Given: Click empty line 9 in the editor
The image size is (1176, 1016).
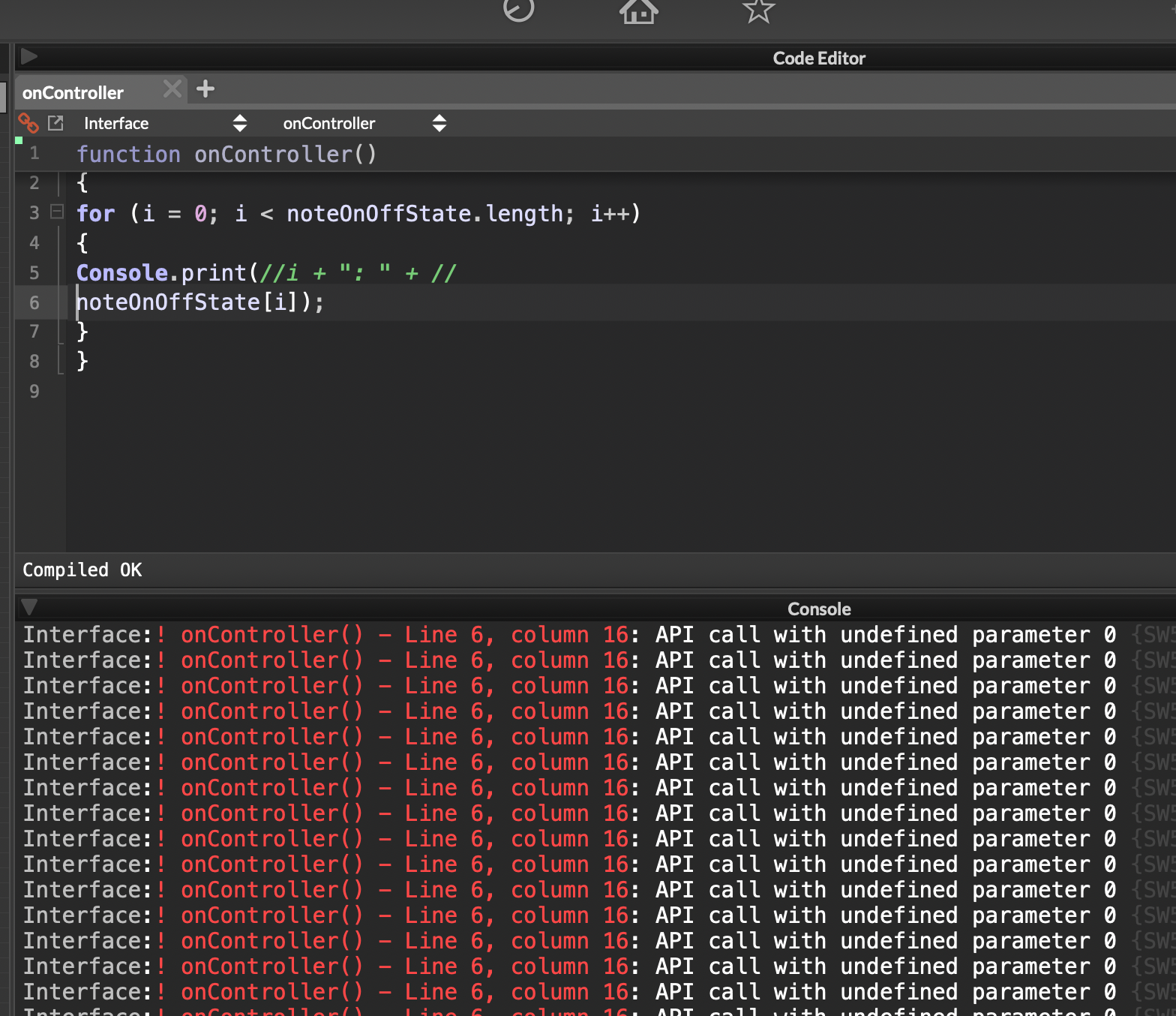Looking at the screenshot, I should point(621,391).
